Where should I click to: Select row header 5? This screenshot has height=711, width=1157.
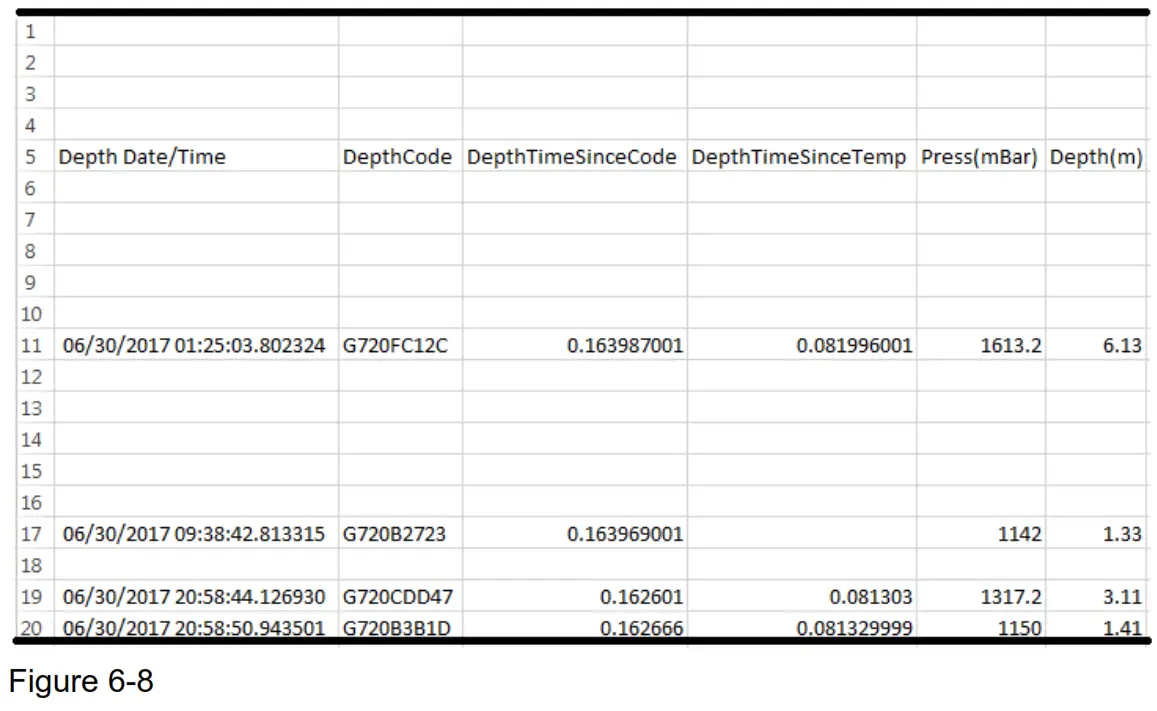click(35, 156)
